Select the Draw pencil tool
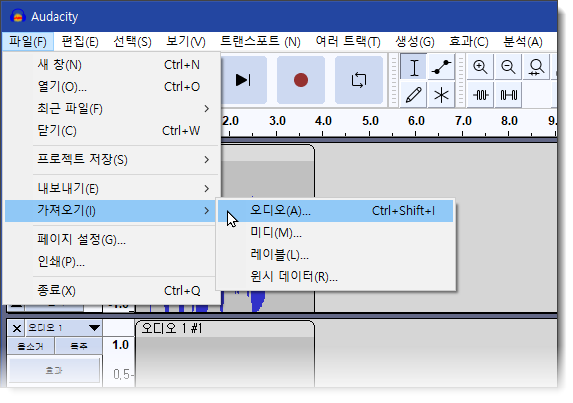The width and height of the screenshot is (573, 403). pyautogui.click(x=414, y=95)
